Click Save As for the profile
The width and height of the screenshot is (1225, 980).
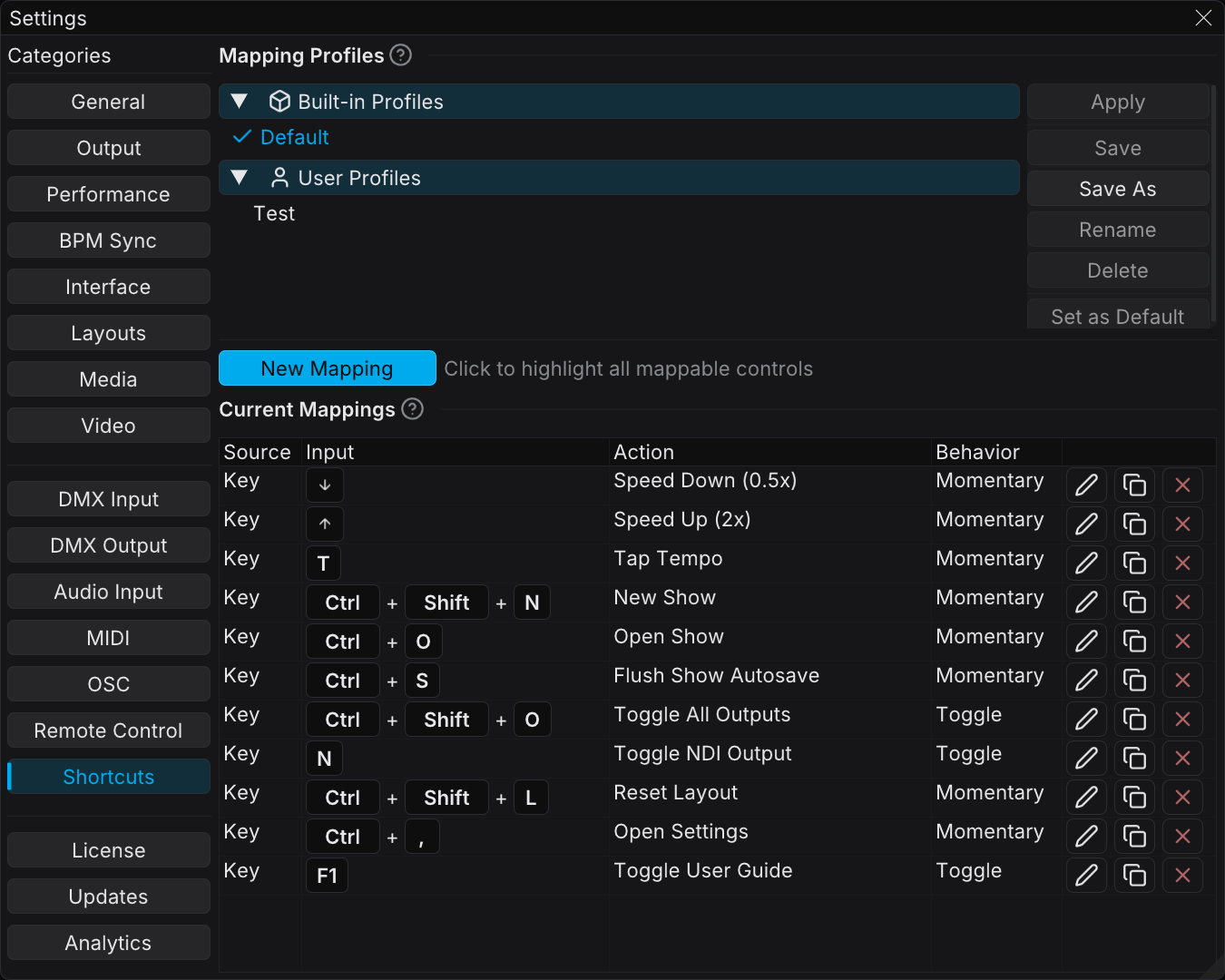(1118, 189)
